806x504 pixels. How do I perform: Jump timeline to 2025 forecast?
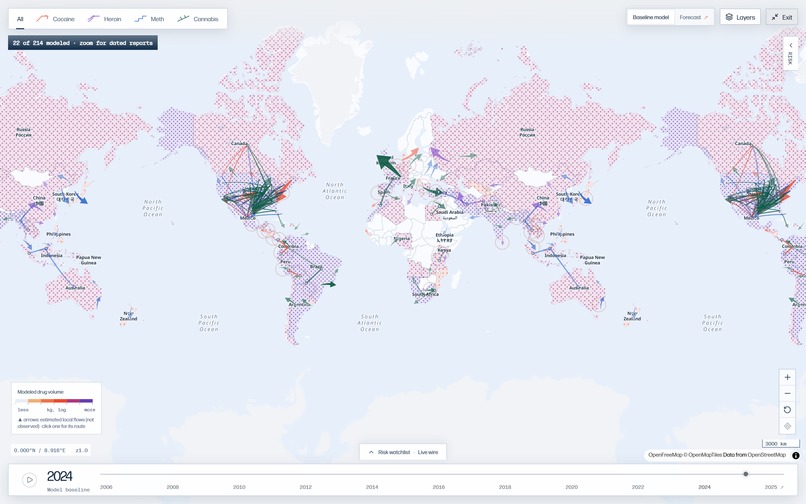point(774,487)
